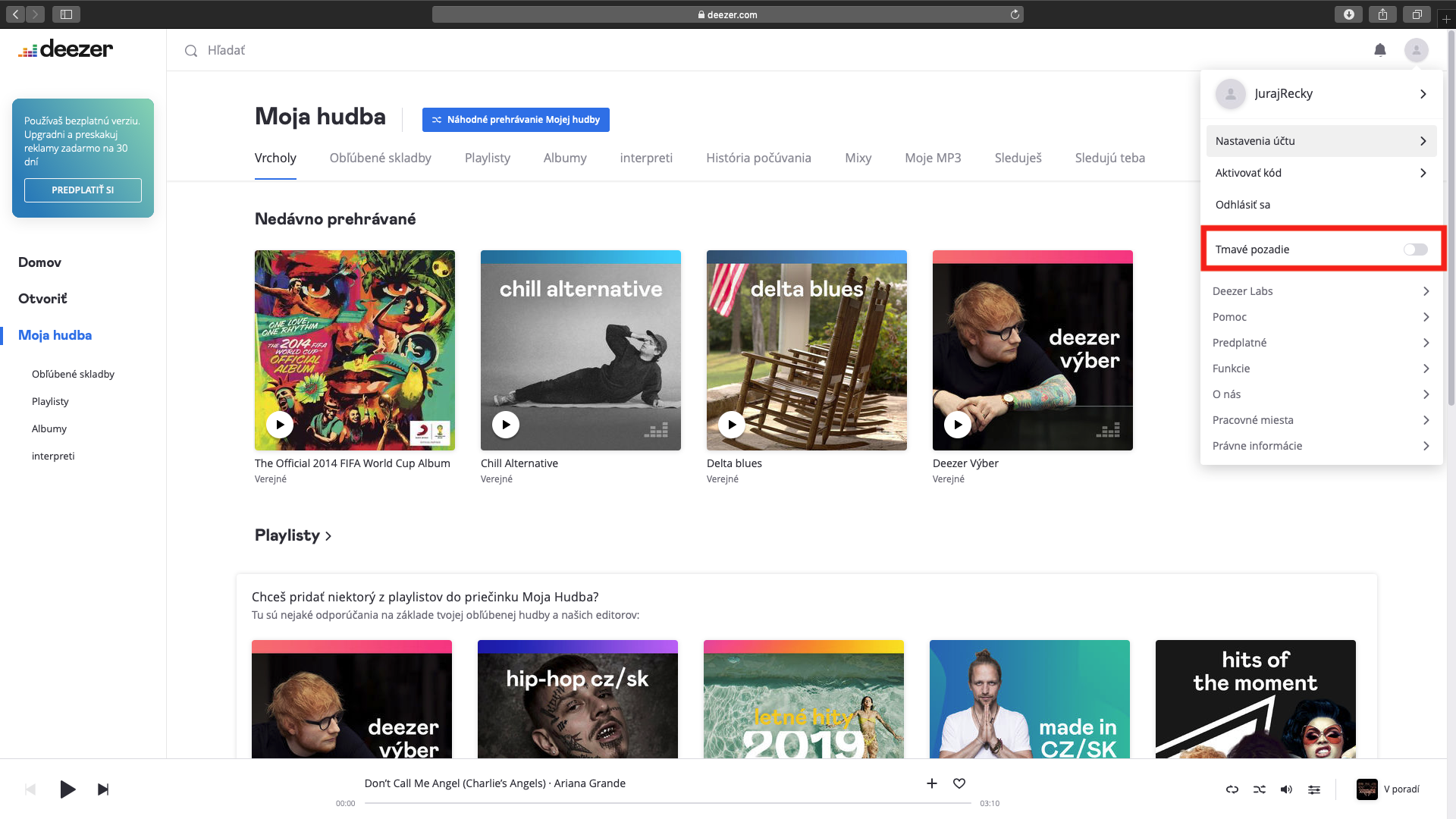Open the Moje MP3 tab
Viewport: 1456px width, 819px height.
click(933, 158)
